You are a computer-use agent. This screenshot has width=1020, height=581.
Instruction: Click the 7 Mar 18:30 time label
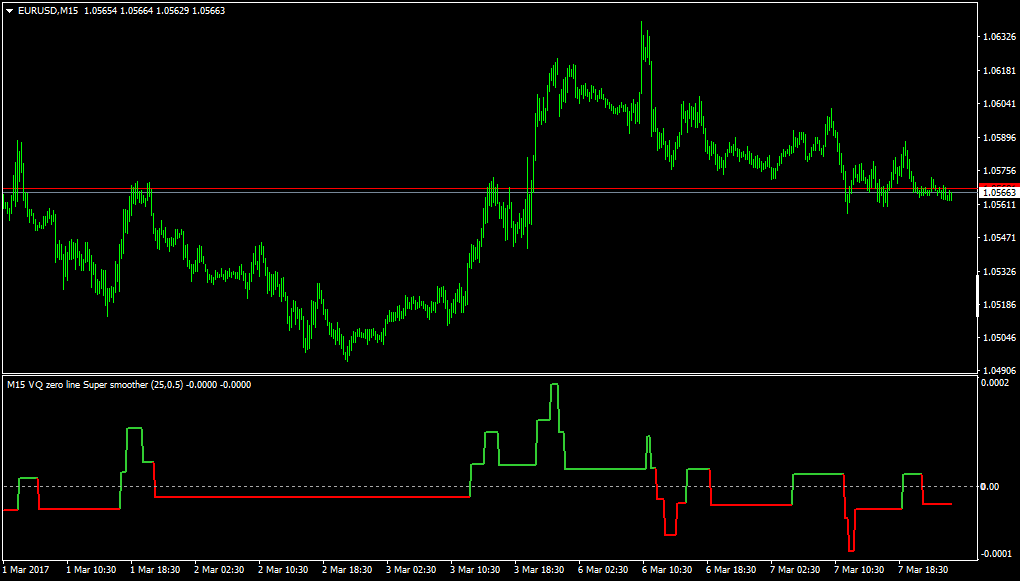[923, 570]
